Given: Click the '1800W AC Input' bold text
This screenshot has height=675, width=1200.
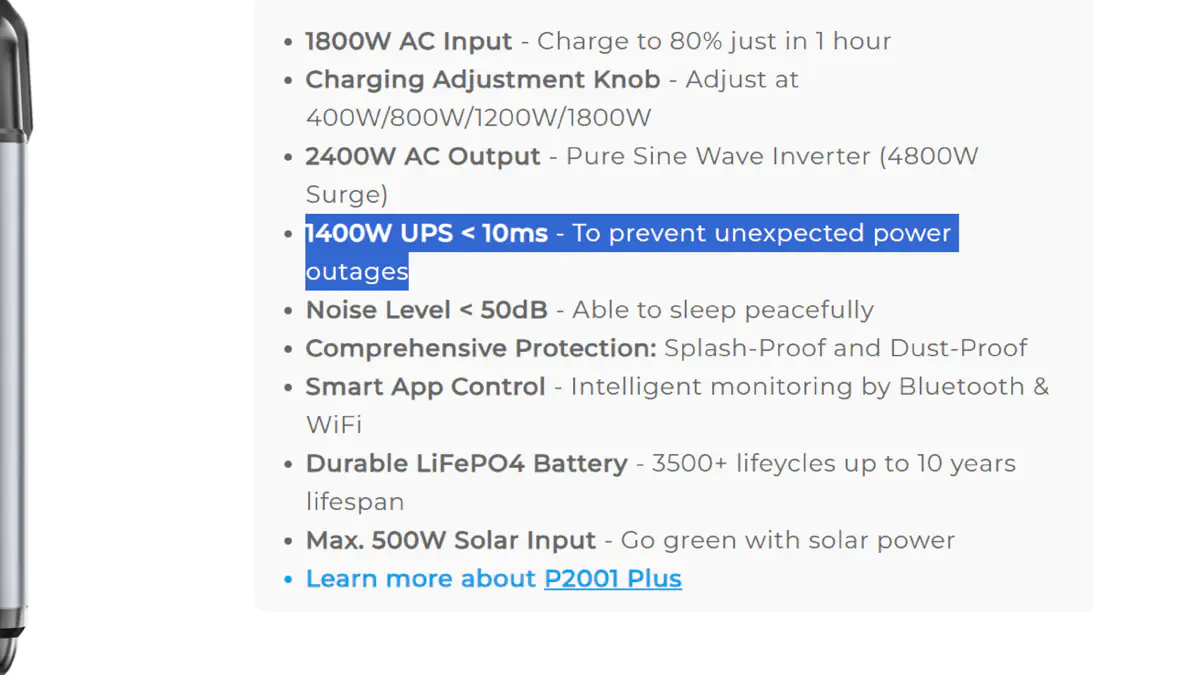Looking at the screenshot, I should (409, 41).
